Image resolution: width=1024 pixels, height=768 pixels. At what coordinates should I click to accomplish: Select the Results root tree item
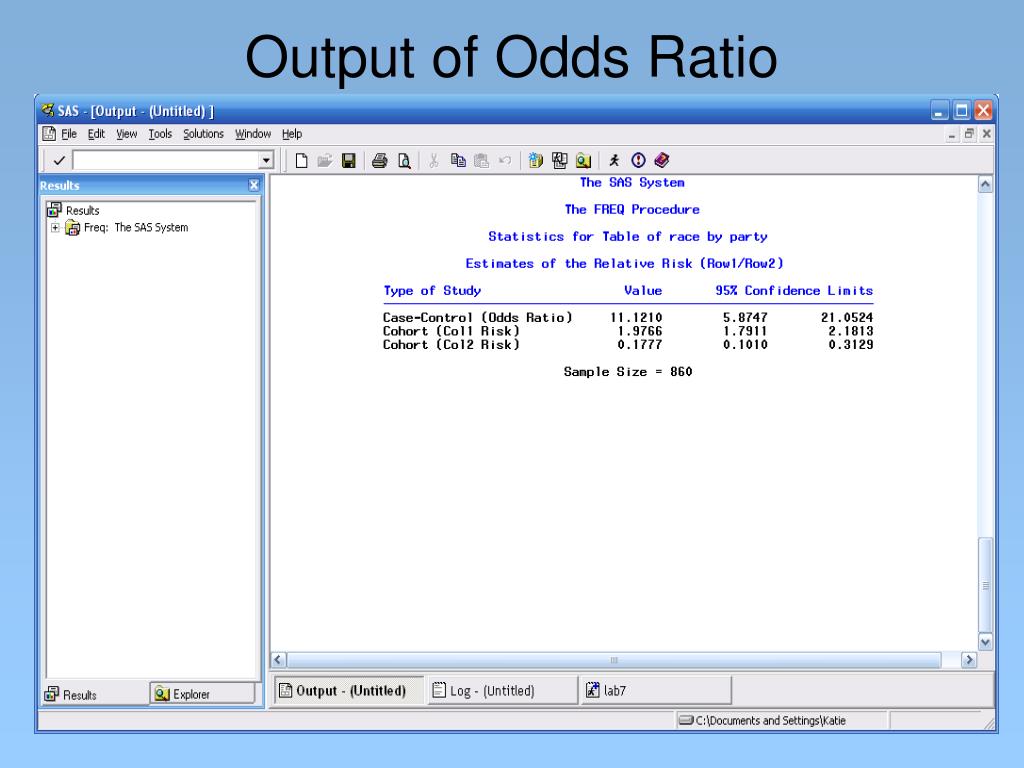tap(82, 210)
